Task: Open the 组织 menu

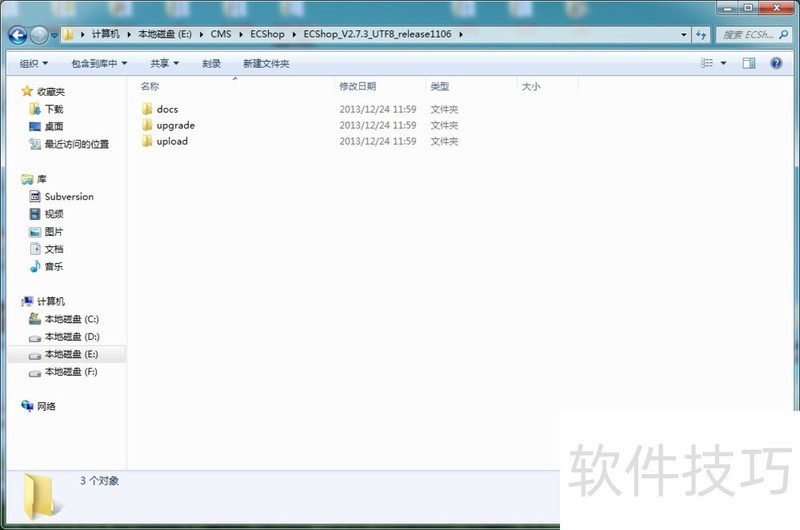Action: (x=34, y=63)
